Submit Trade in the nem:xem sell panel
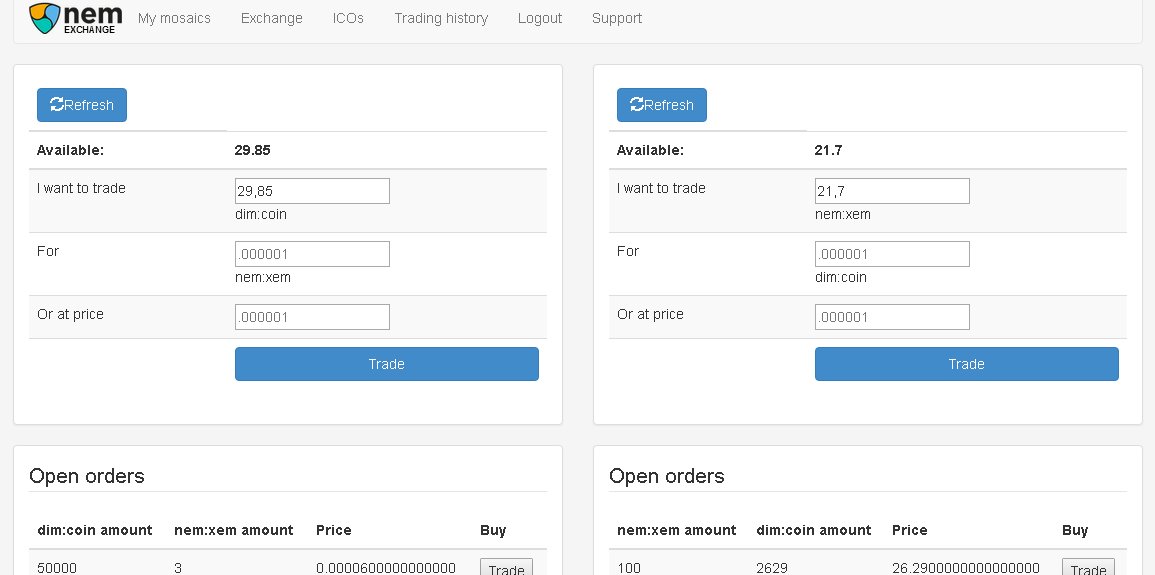 (x=966, y=364)
